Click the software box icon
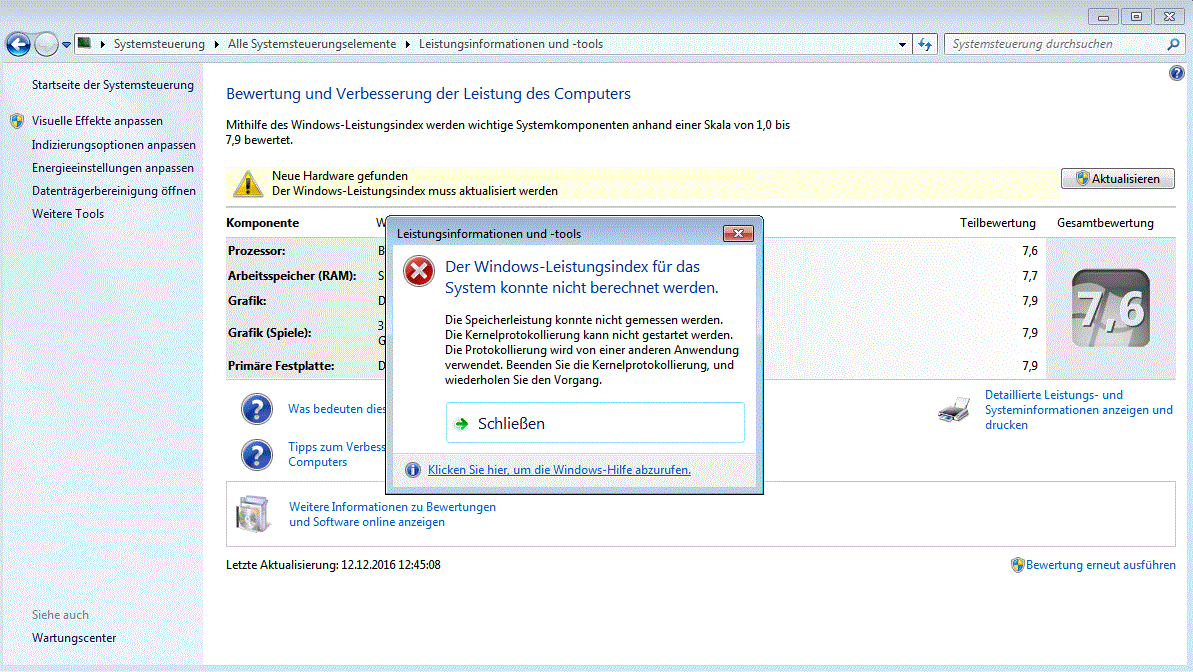The width and height of the screenshot is (1193, 672). click(252, 513)
